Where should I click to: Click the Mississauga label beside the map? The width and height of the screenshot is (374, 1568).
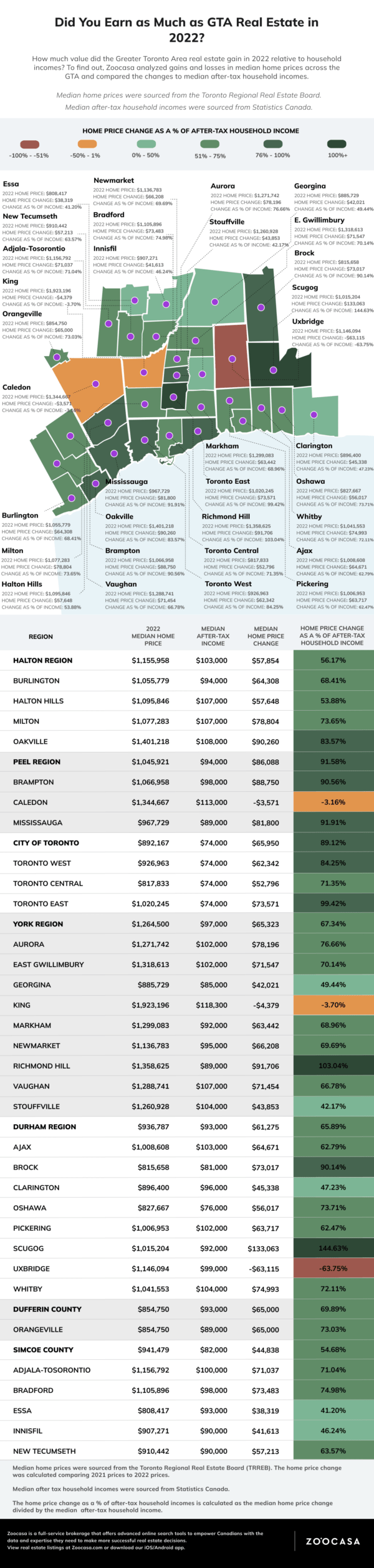(127, 482)
